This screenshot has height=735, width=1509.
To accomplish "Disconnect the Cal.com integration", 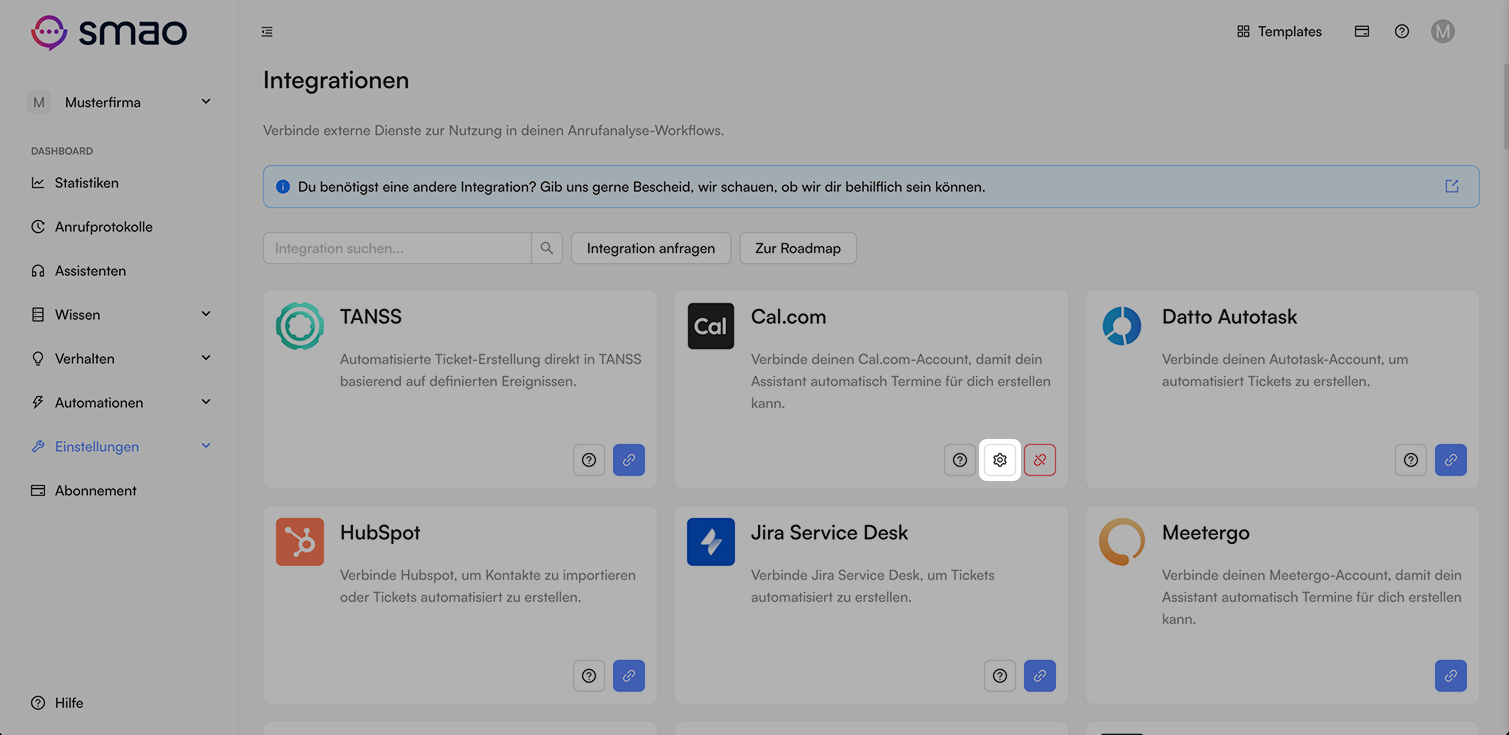I will click(1040, 460).
